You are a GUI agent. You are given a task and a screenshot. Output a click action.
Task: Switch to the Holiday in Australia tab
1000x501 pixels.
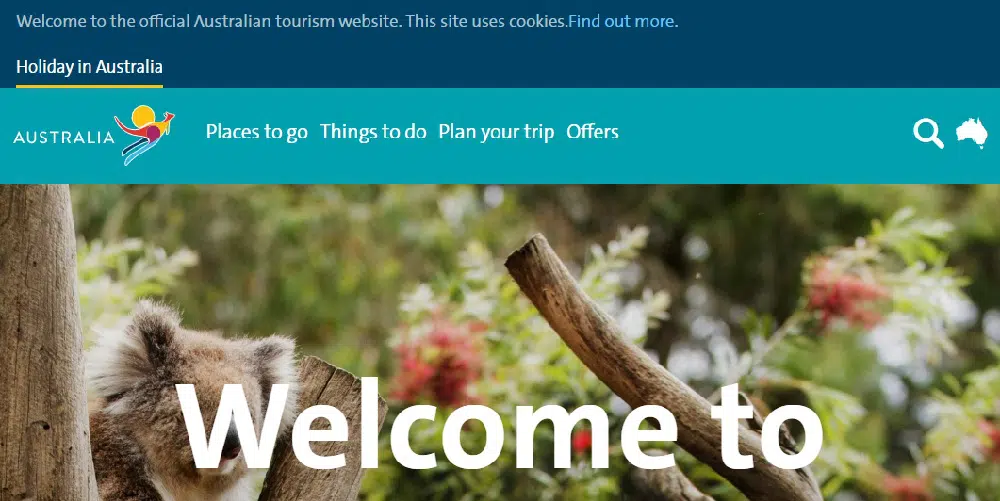(x=89, y=67)
